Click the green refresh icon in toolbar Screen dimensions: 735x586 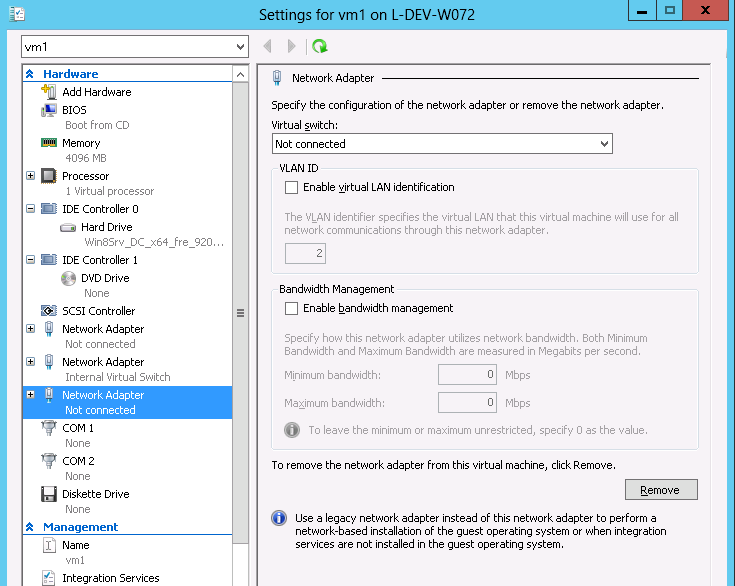click(319, 46)
